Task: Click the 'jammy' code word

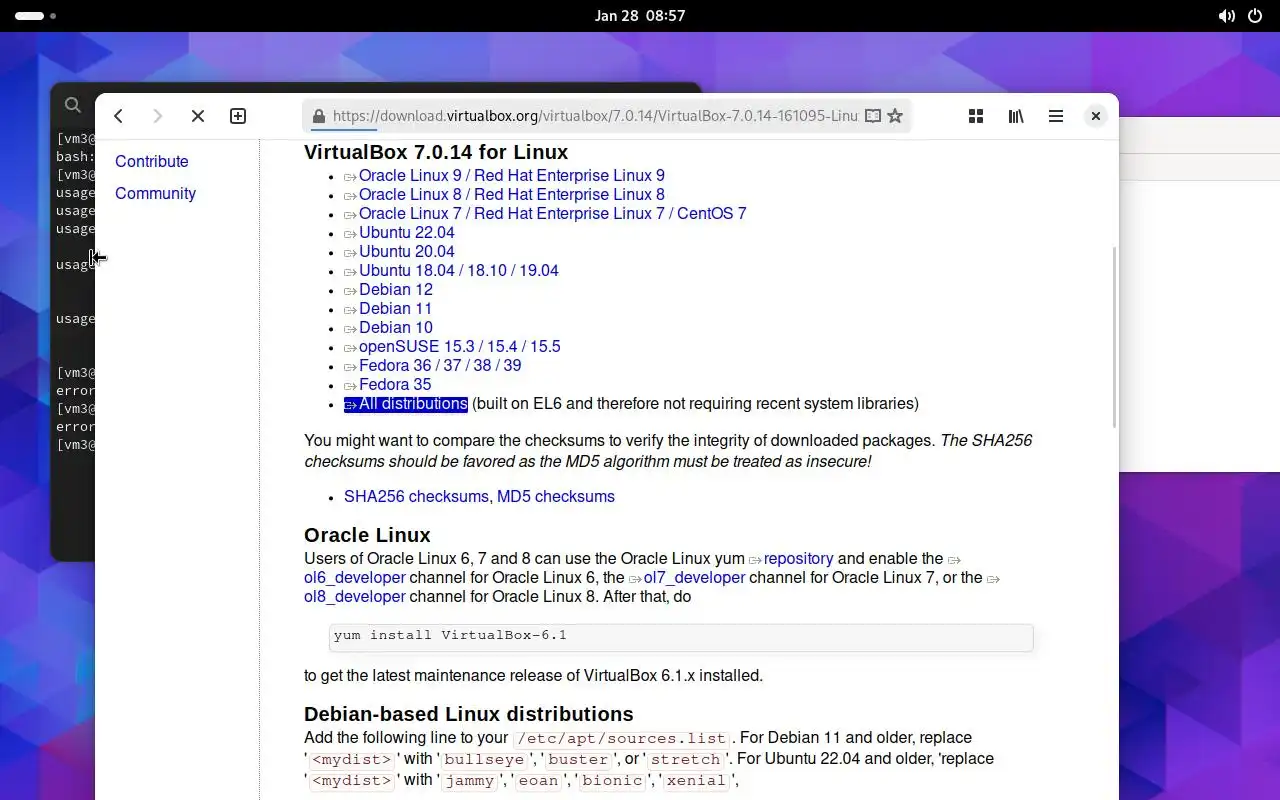Action: coord(469,781)
